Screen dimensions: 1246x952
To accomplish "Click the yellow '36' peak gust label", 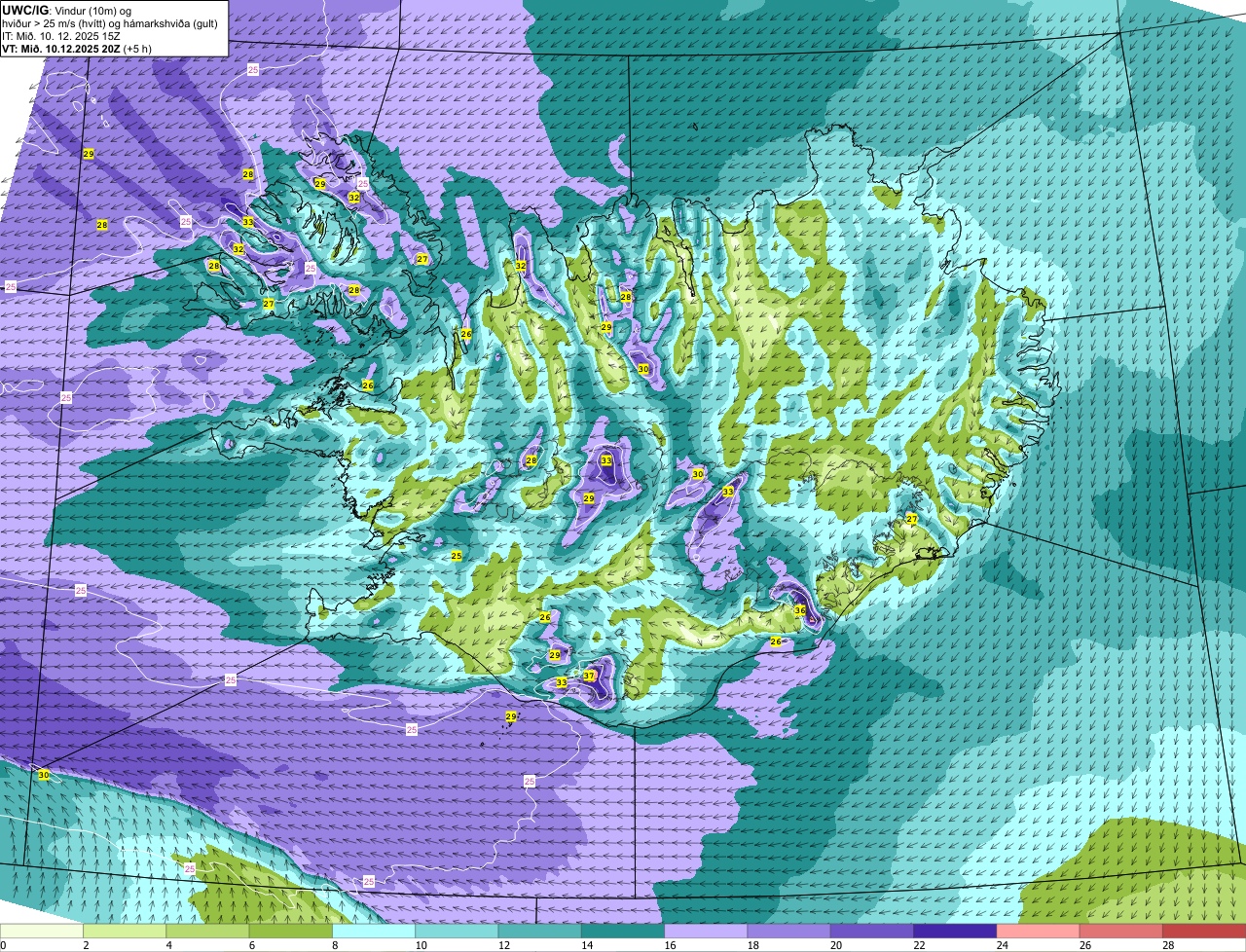I will pos(799,610).
